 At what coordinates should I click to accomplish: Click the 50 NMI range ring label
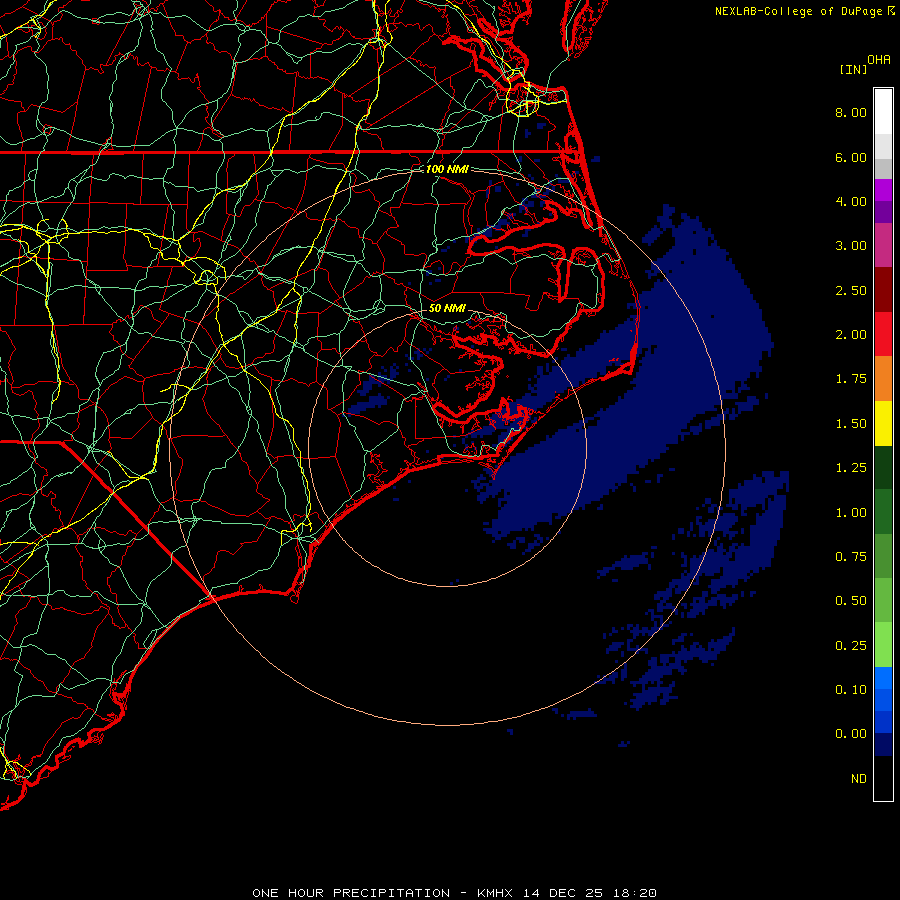point(447,308)
